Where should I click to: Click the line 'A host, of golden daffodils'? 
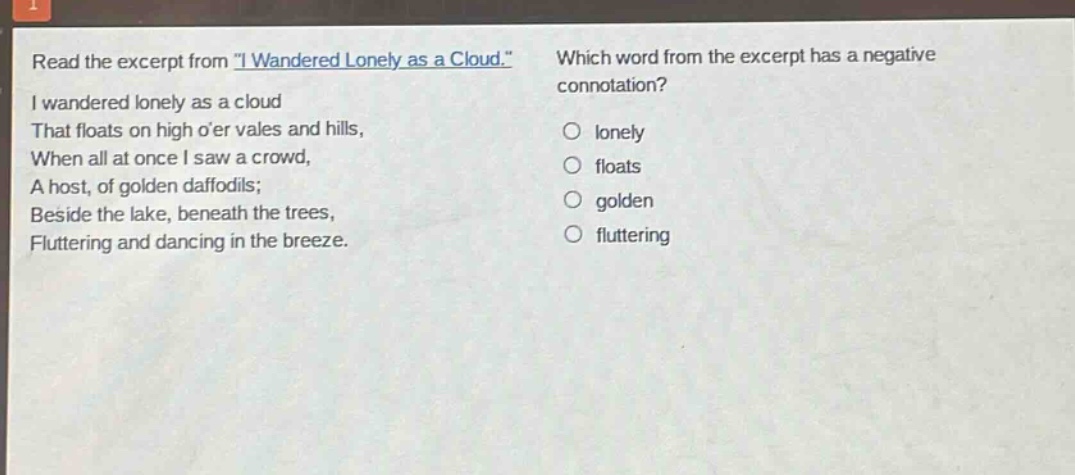145,186
